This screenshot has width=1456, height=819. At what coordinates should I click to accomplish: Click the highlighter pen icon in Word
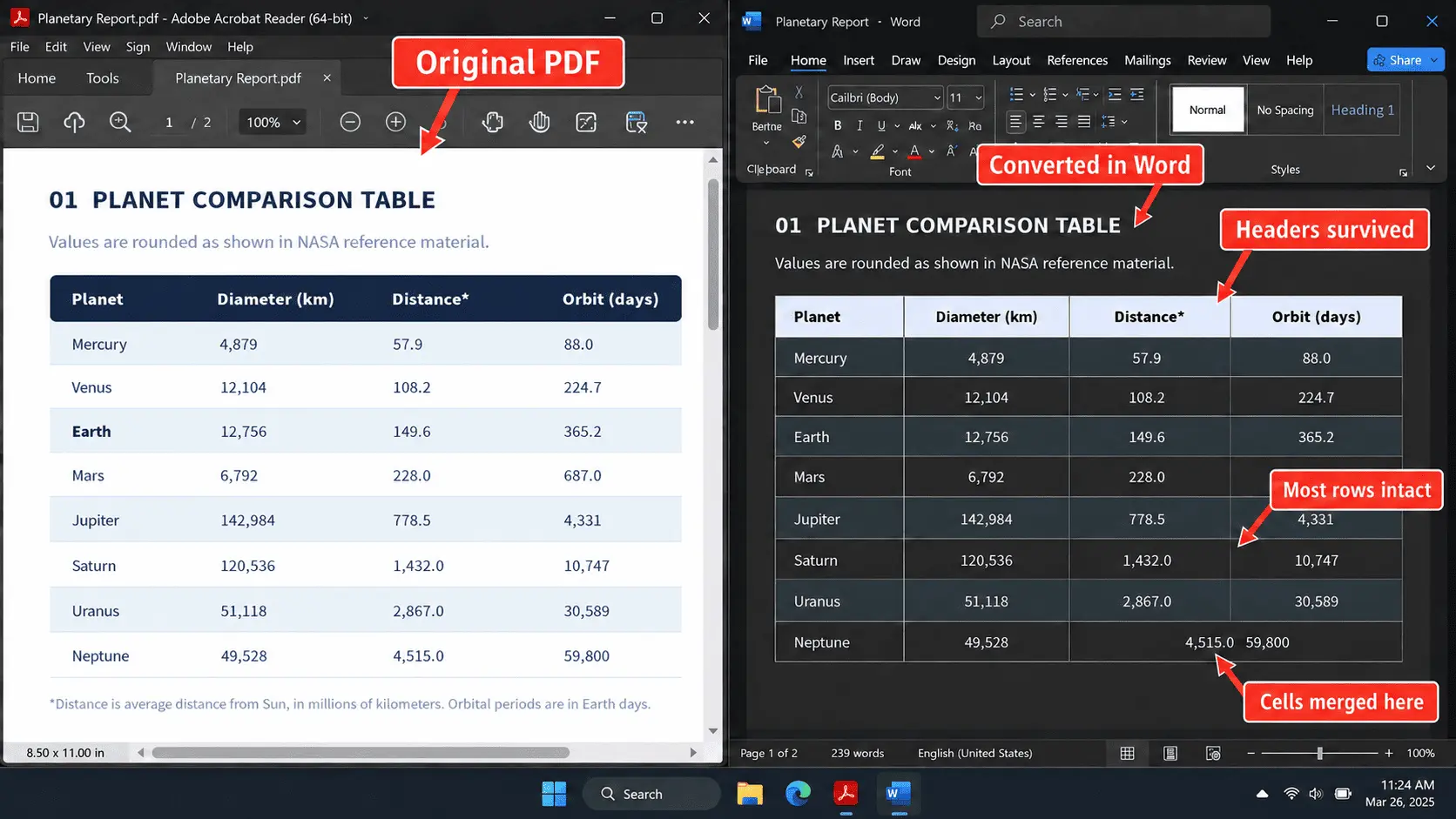(x=878, y=151)
